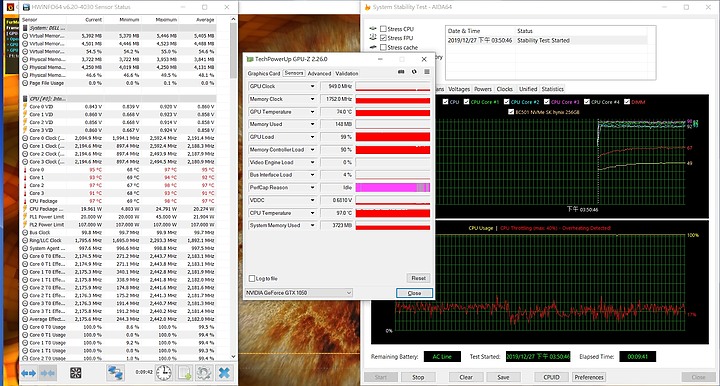Click the expand columns arrows icon in HWiNFO

28,373
